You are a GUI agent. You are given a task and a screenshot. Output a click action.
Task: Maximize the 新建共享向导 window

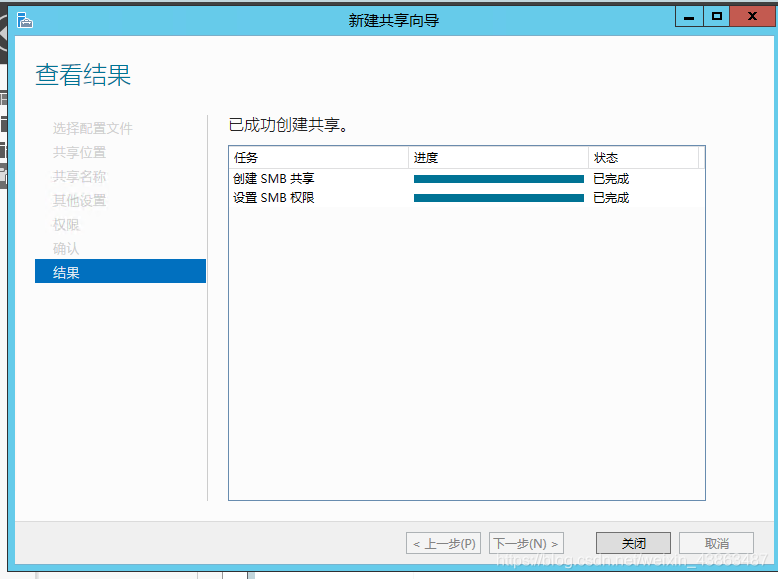pos(716,17)
